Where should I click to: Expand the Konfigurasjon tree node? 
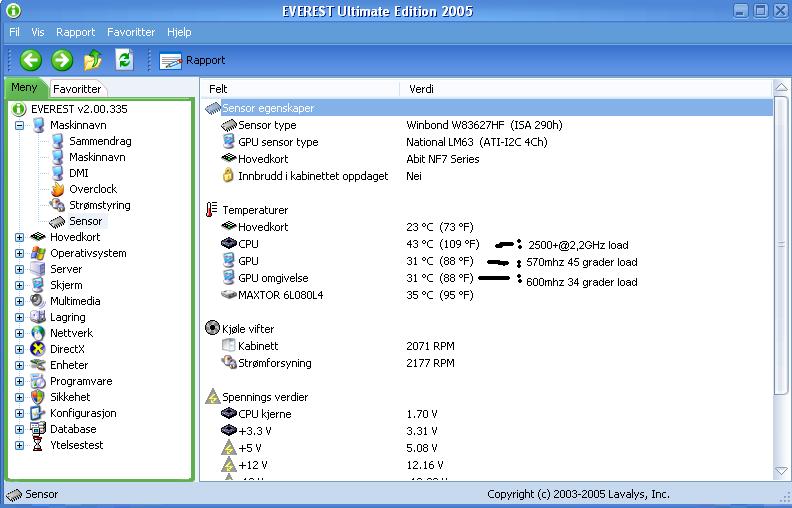pos(19,413)
